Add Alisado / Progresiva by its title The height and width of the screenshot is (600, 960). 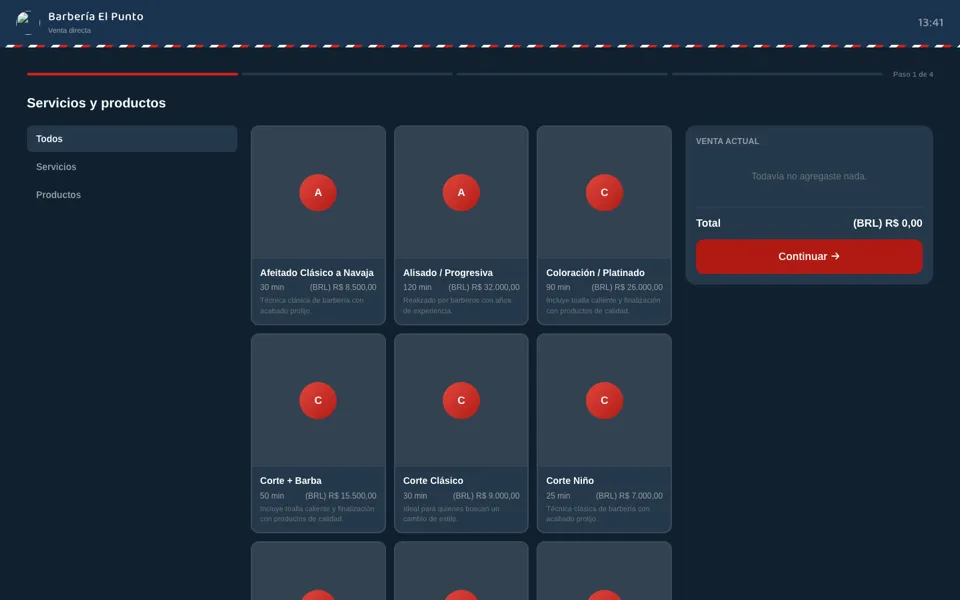point(448,272)
